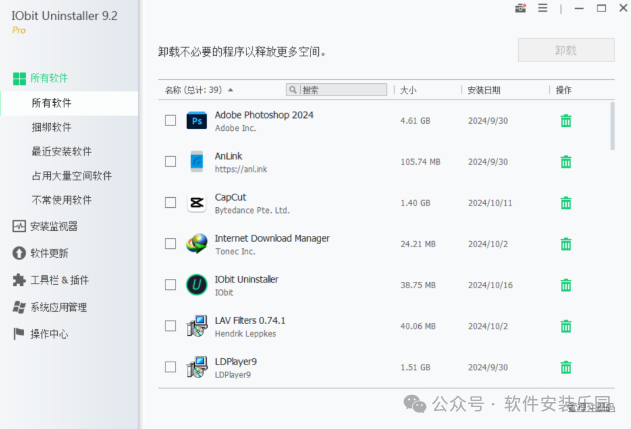Click the 操作 column header
The height and width of the screenshot is (429, 631).
(563, 90)
